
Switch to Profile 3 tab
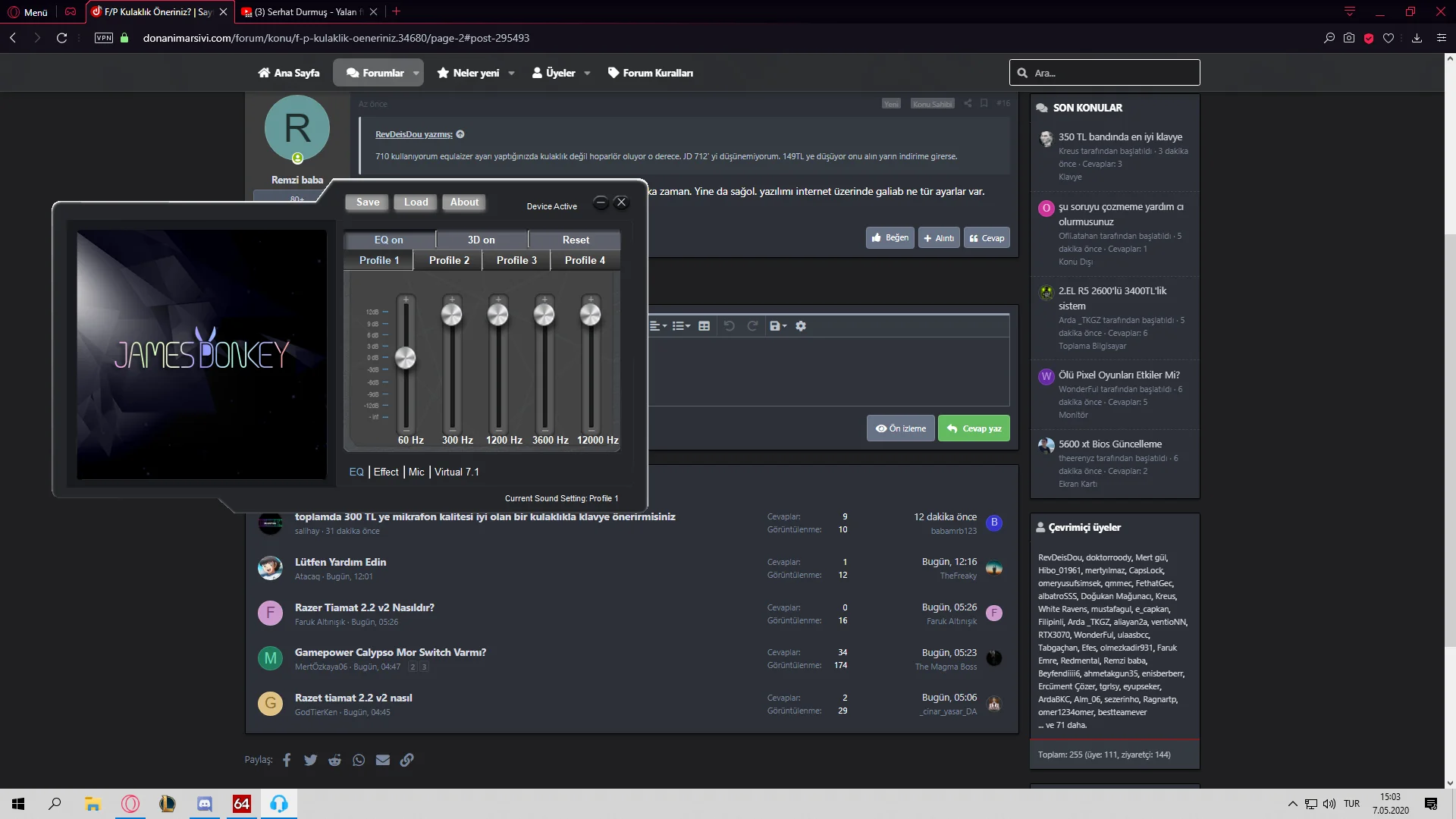(516, 260)
